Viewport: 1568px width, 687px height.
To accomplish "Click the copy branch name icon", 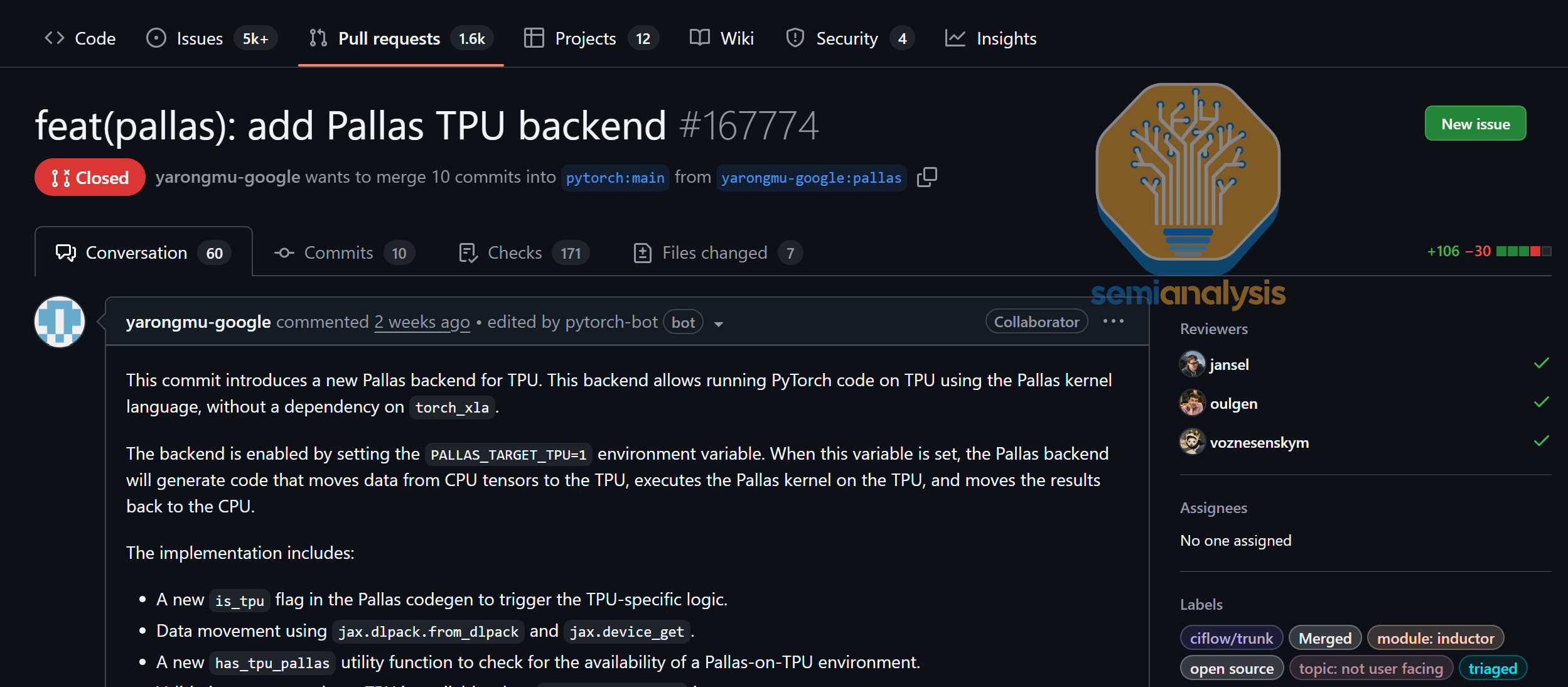I will 926,178.
